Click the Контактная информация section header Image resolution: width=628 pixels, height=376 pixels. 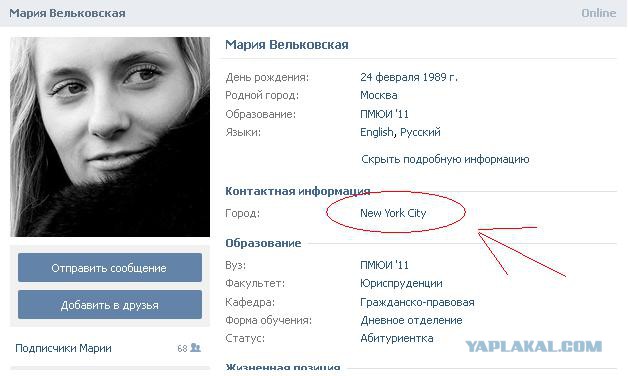298,191
